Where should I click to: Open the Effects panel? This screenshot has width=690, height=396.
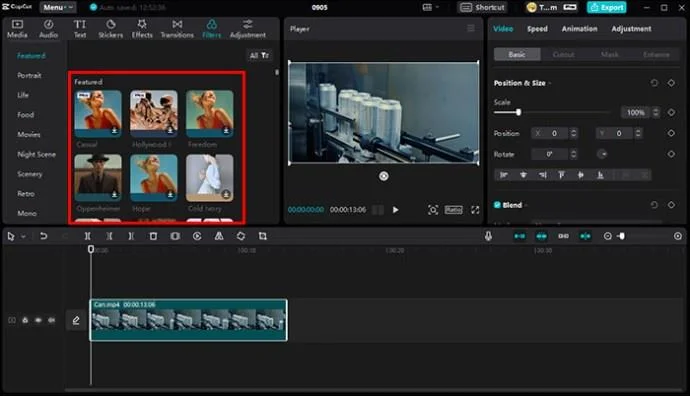point(142,29)
